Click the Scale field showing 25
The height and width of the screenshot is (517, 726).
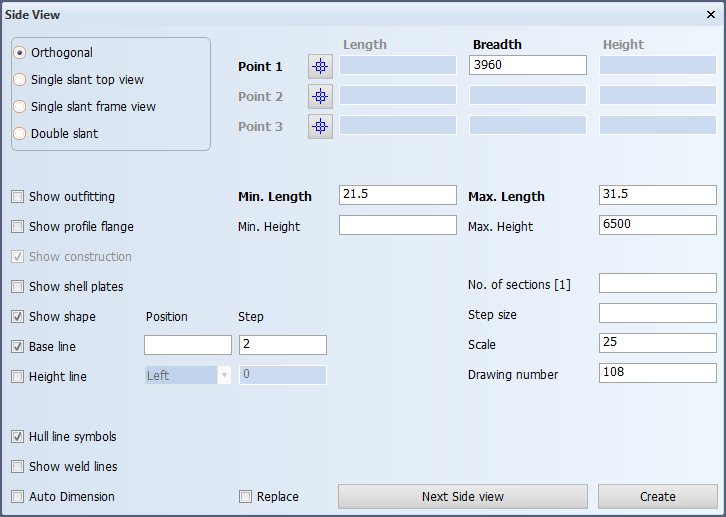pos(657,343)
